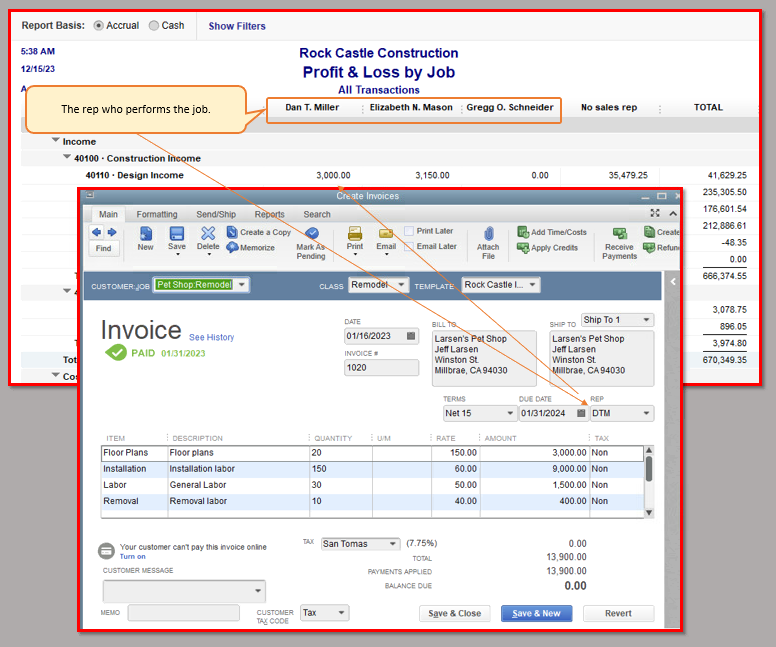Screen dimensions: 776x647
Task: Switch to the Main tab
Action: pyautogui.click(x=108, y=214)
